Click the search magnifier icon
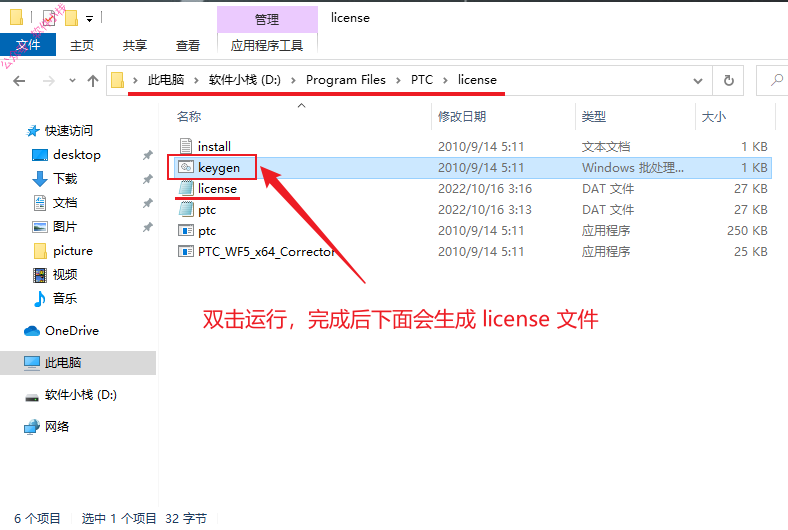Viewport: 788px width, 530px height. [x=776, y=80]
